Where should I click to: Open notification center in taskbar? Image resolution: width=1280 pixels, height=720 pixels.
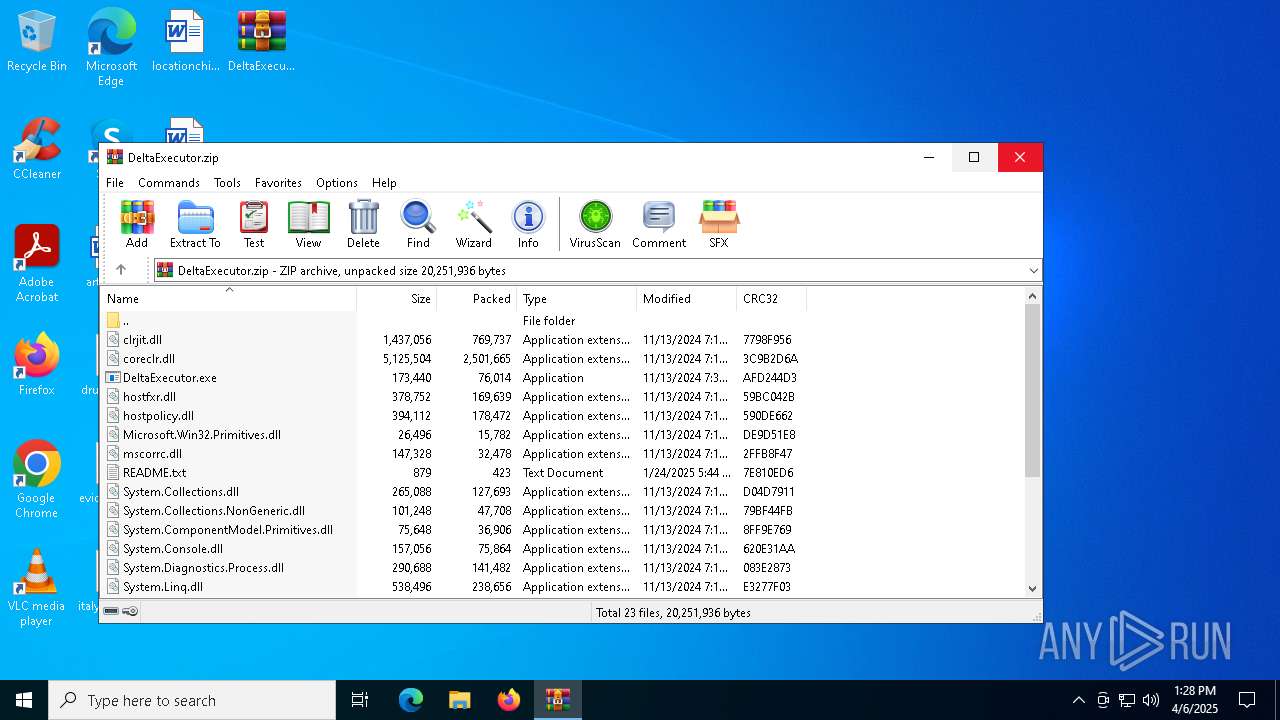click(x=1247, y=700)
